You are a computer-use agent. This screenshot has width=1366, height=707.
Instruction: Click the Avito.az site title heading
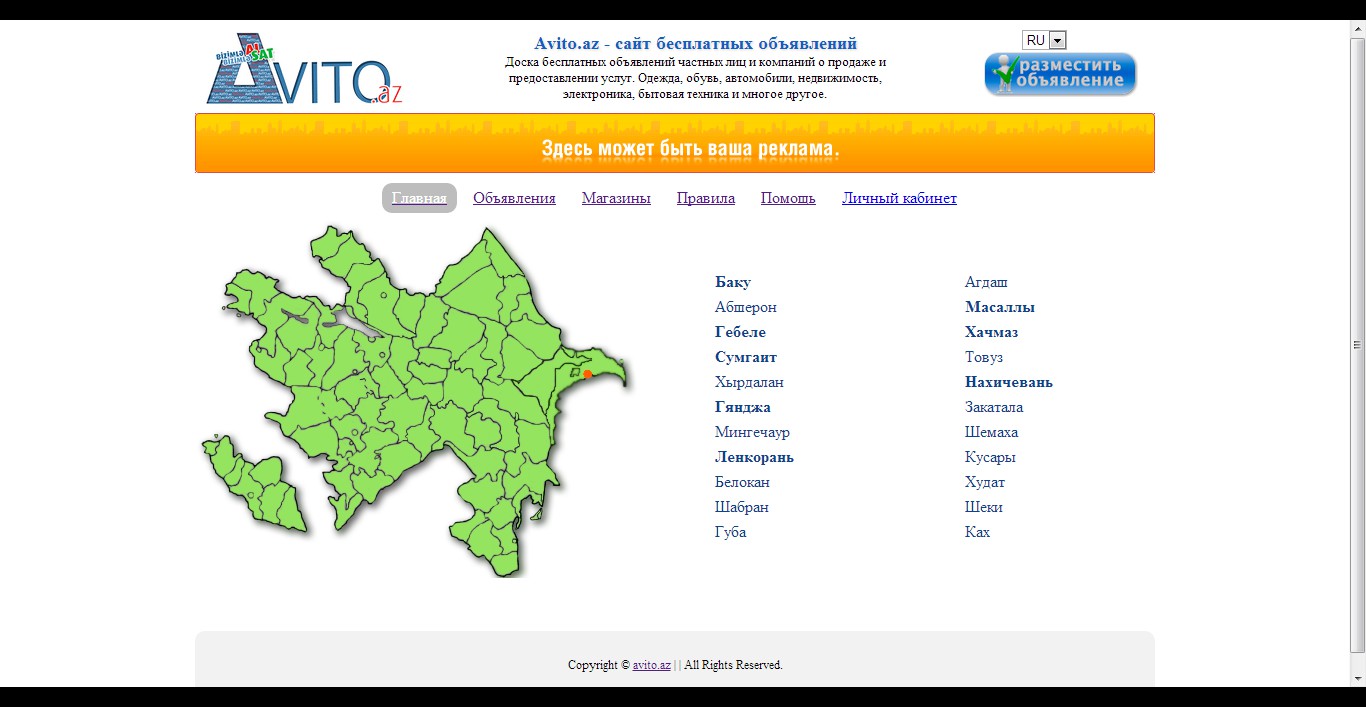pyautogui.click(x=696, y=44)
